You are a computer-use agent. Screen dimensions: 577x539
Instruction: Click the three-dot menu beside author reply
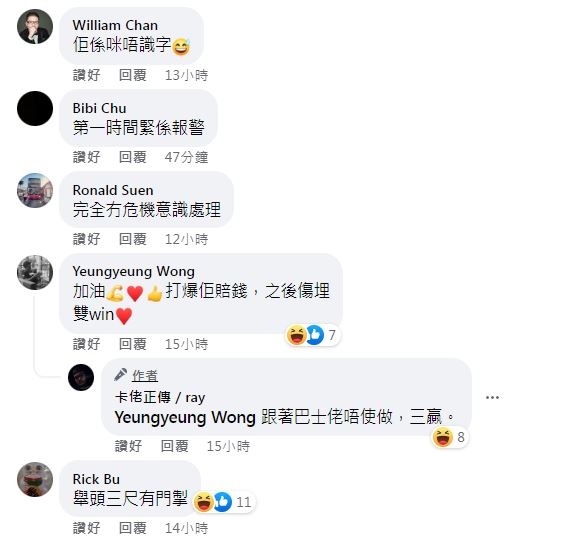pos(492,397)
